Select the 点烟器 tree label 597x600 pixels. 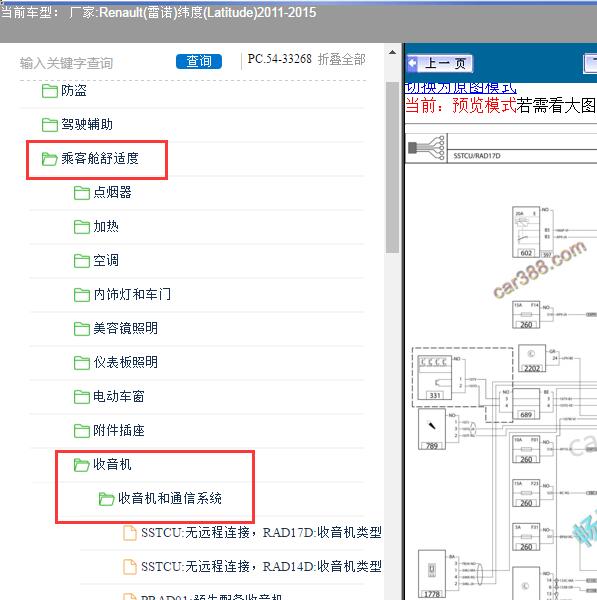point(113,192)
